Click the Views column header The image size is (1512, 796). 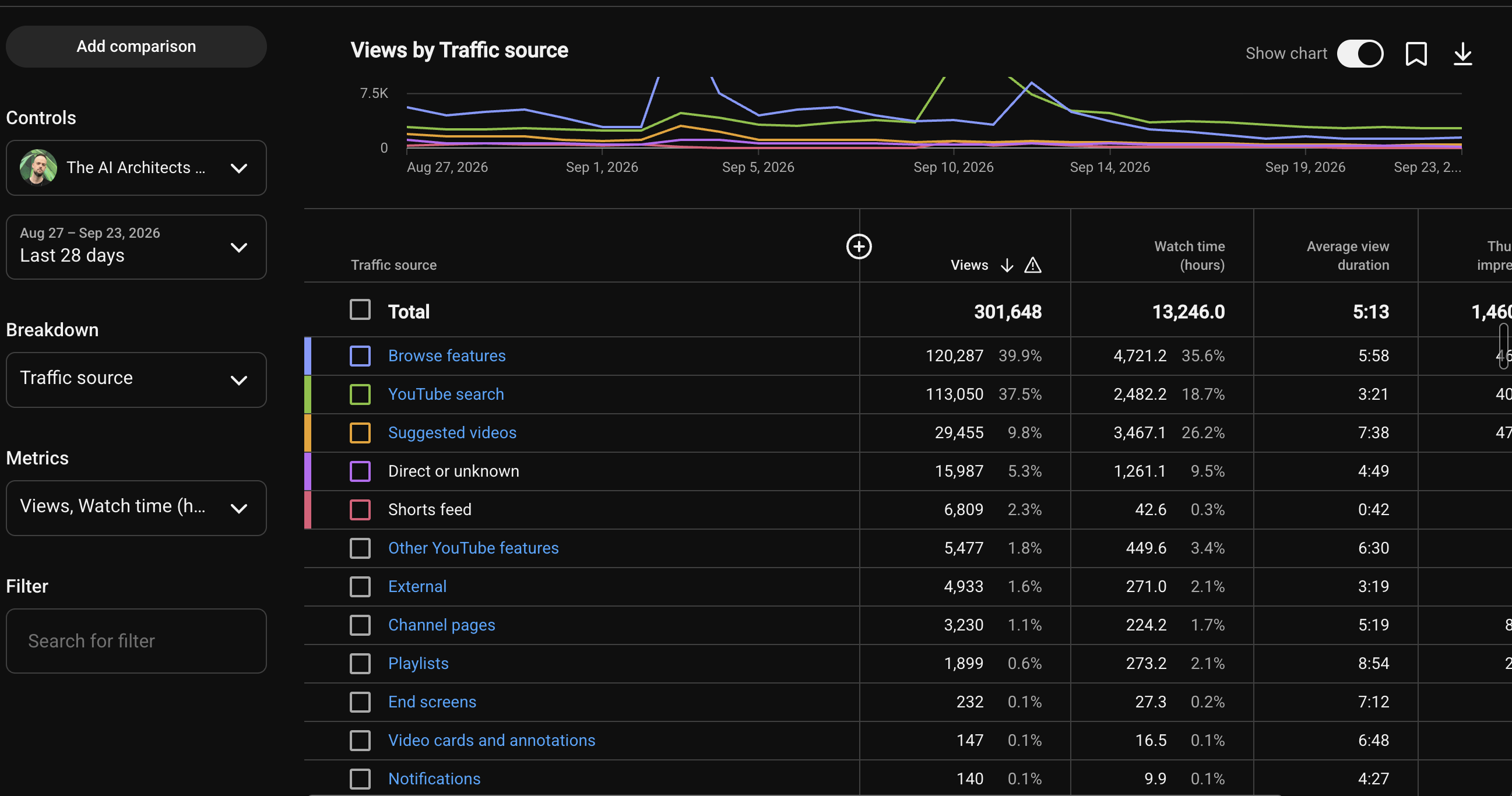click(x=969, y=265)
